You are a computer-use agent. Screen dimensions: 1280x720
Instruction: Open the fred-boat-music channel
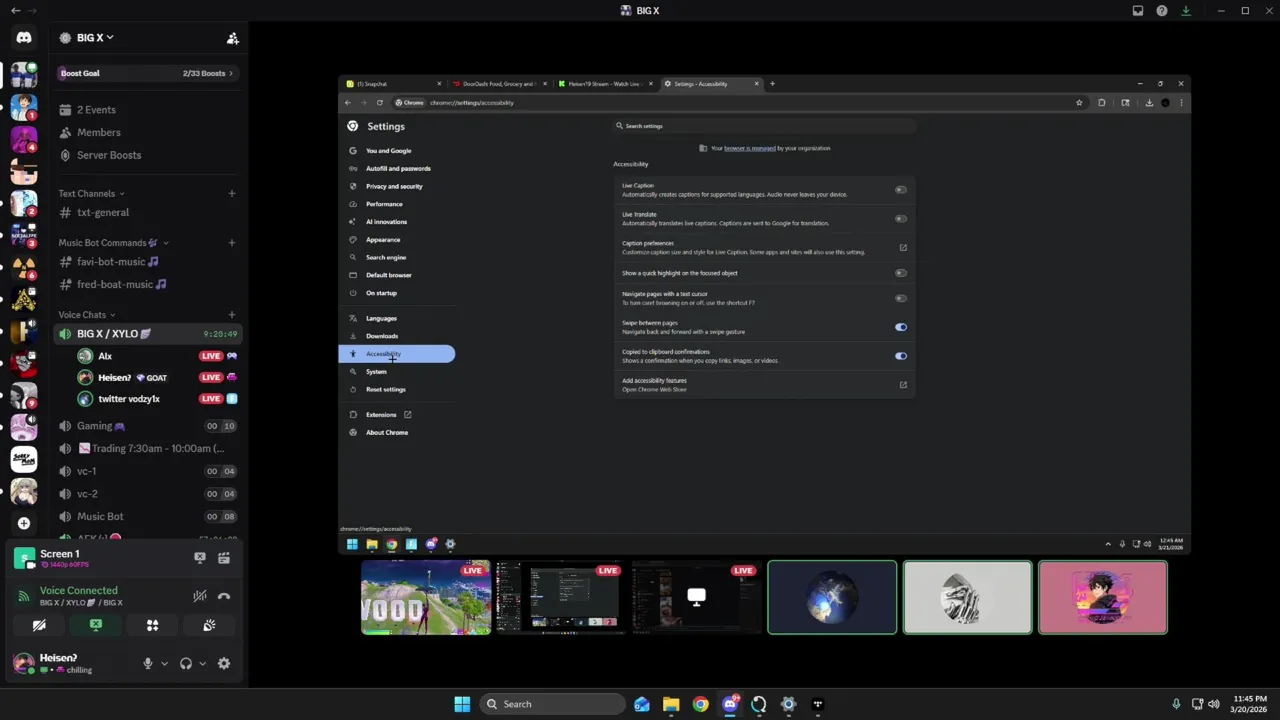click(146, 284)
